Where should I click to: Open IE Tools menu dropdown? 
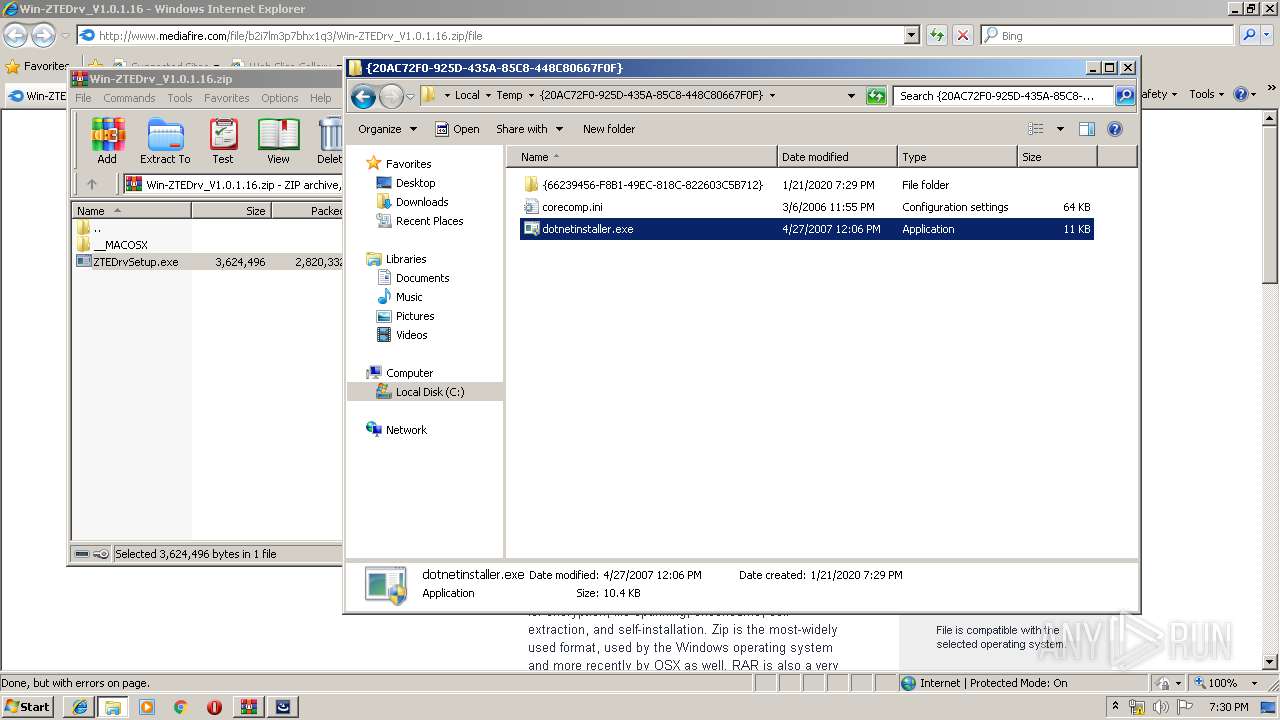pos(1207,94)
